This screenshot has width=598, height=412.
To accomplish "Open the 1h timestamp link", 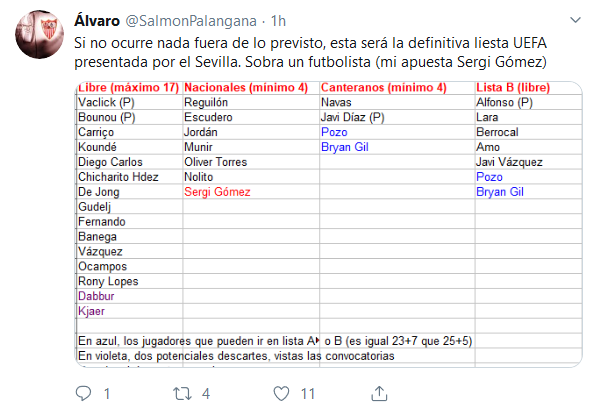I will pos(278,21).
